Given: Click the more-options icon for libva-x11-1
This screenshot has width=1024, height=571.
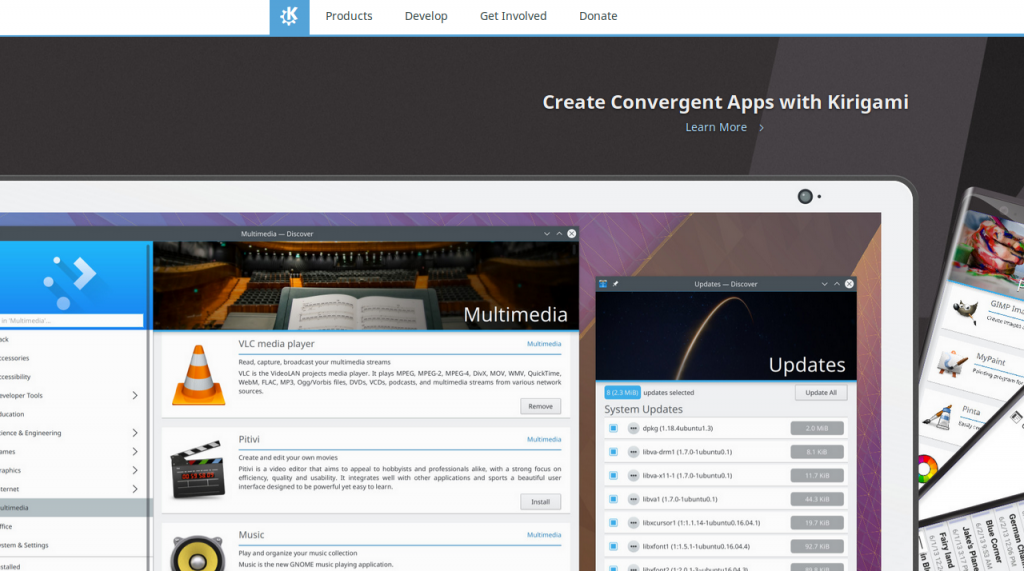Looking at the screenshot, I should 633,476.
